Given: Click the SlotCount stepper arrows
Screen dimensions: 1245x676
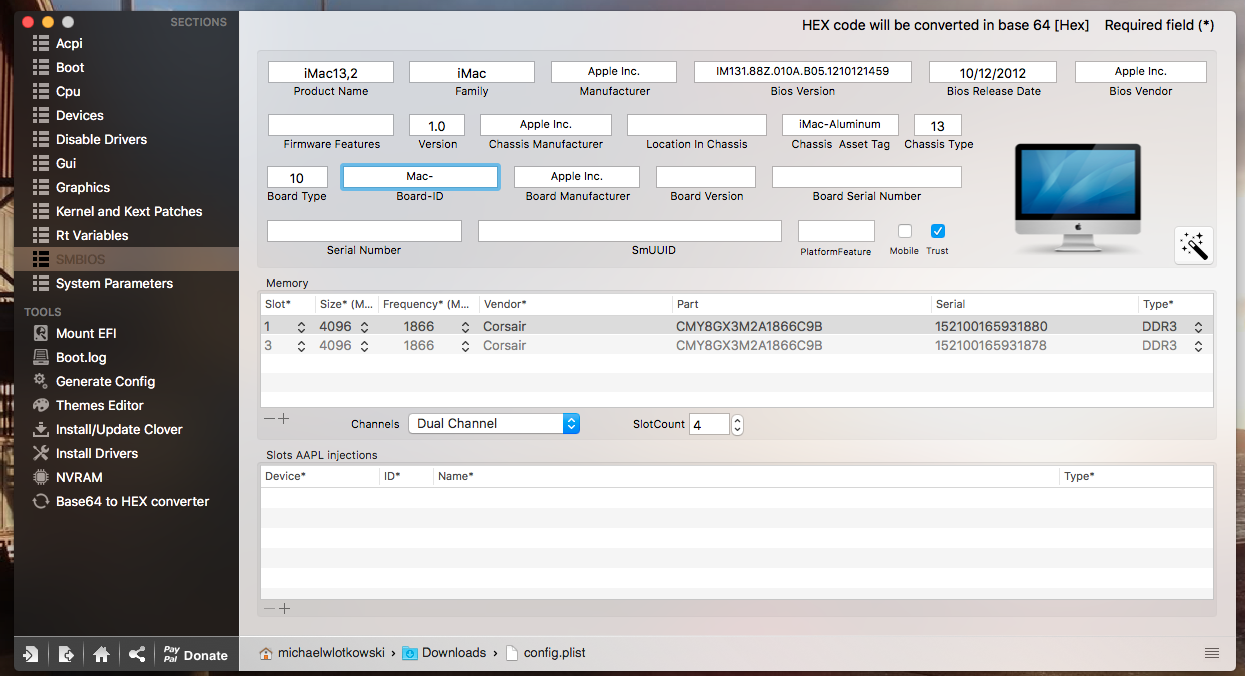Looking at the screenshot, I should point(737,425).
